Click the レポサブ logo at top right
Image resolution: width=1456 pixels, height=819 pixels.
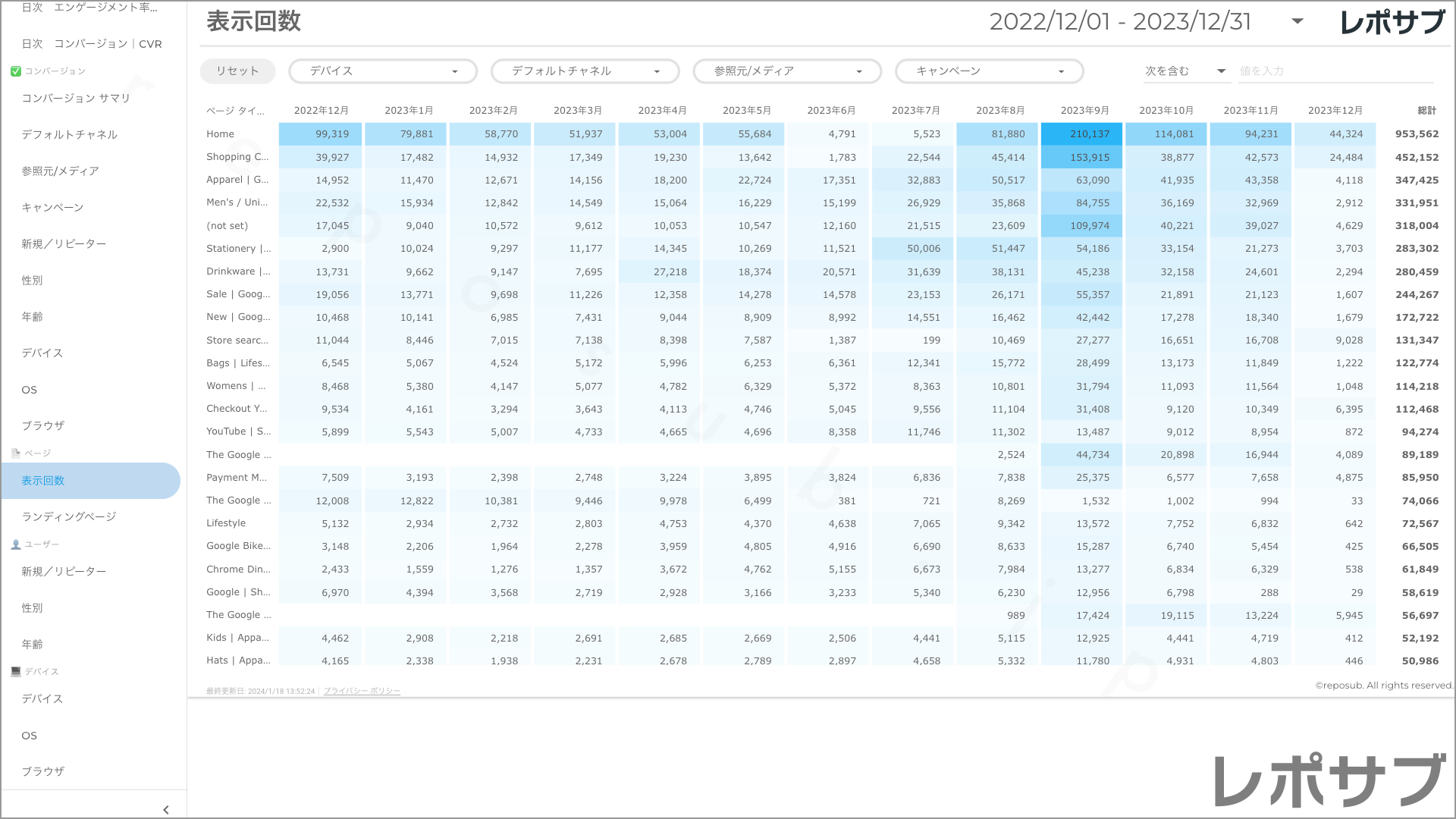point(1392,22)
